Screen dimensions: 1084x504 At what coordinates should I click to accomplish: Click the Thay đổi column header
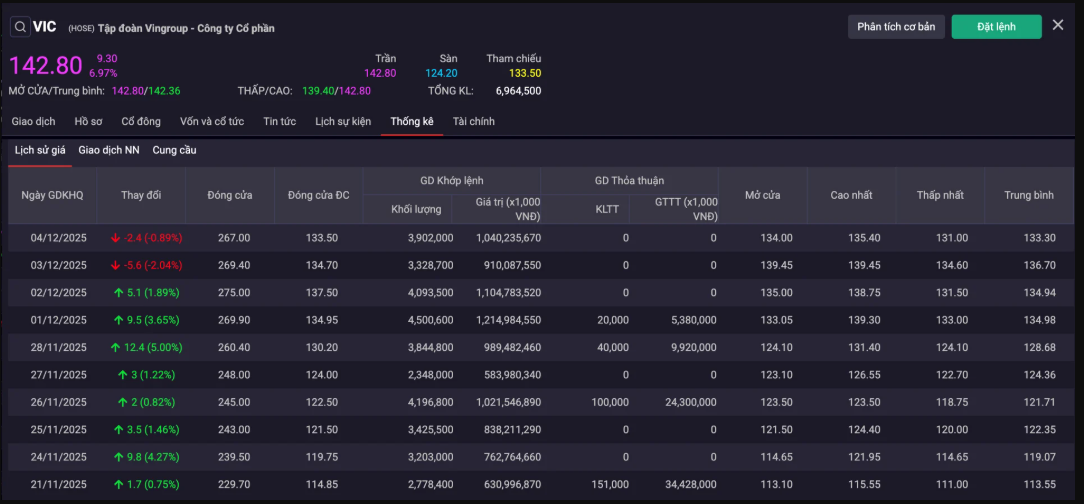pos(140,195)
